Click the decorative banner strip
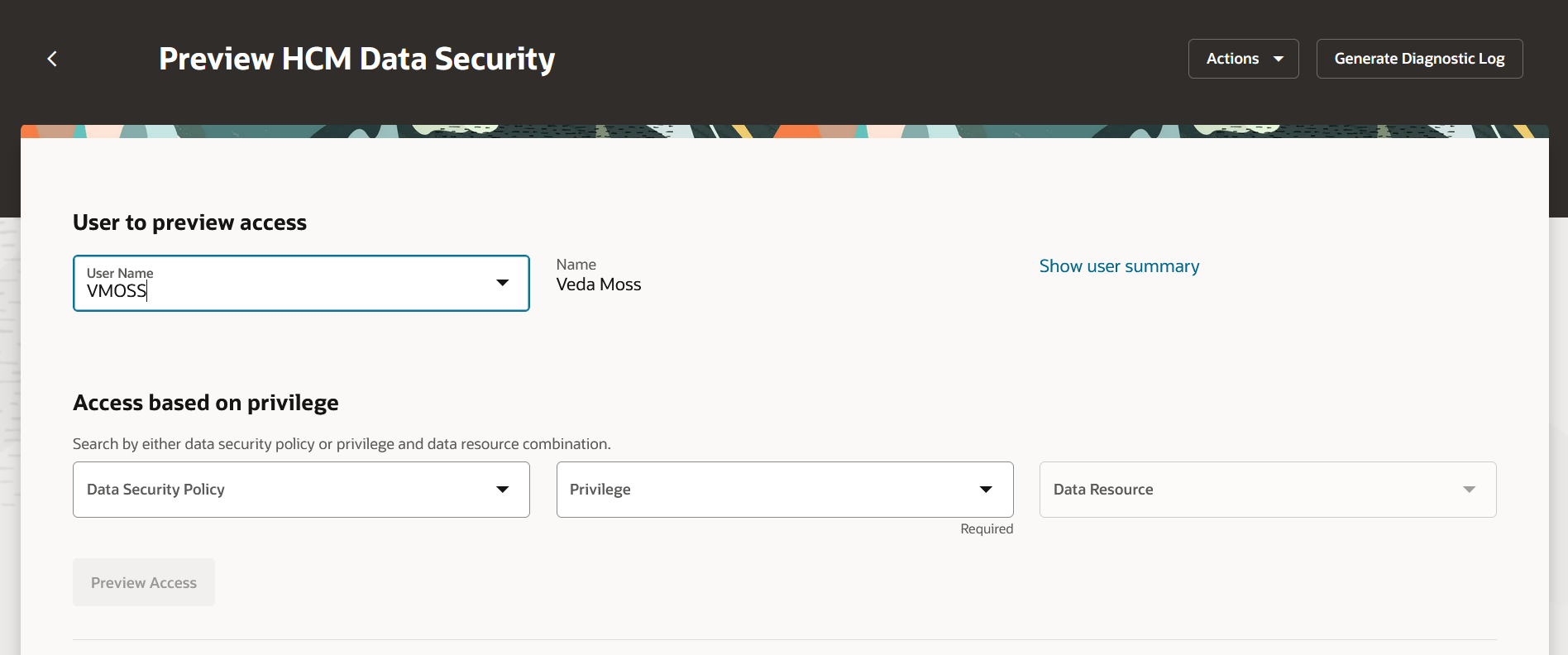Image resolution: width=1568 pixels, height=655 pixels. 784,131
